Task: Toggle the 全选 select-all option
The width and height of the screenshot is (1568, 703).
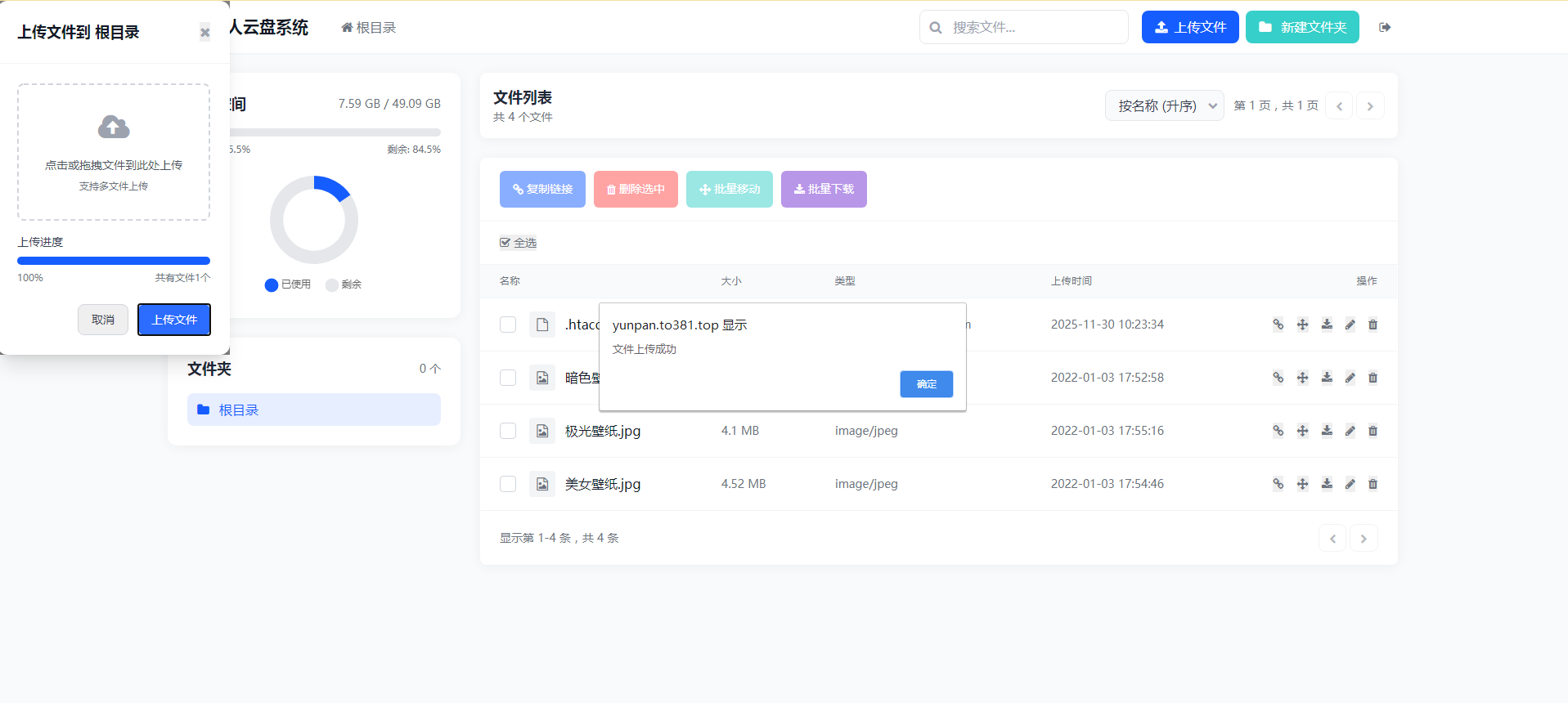Action: [x=518, y=243]
